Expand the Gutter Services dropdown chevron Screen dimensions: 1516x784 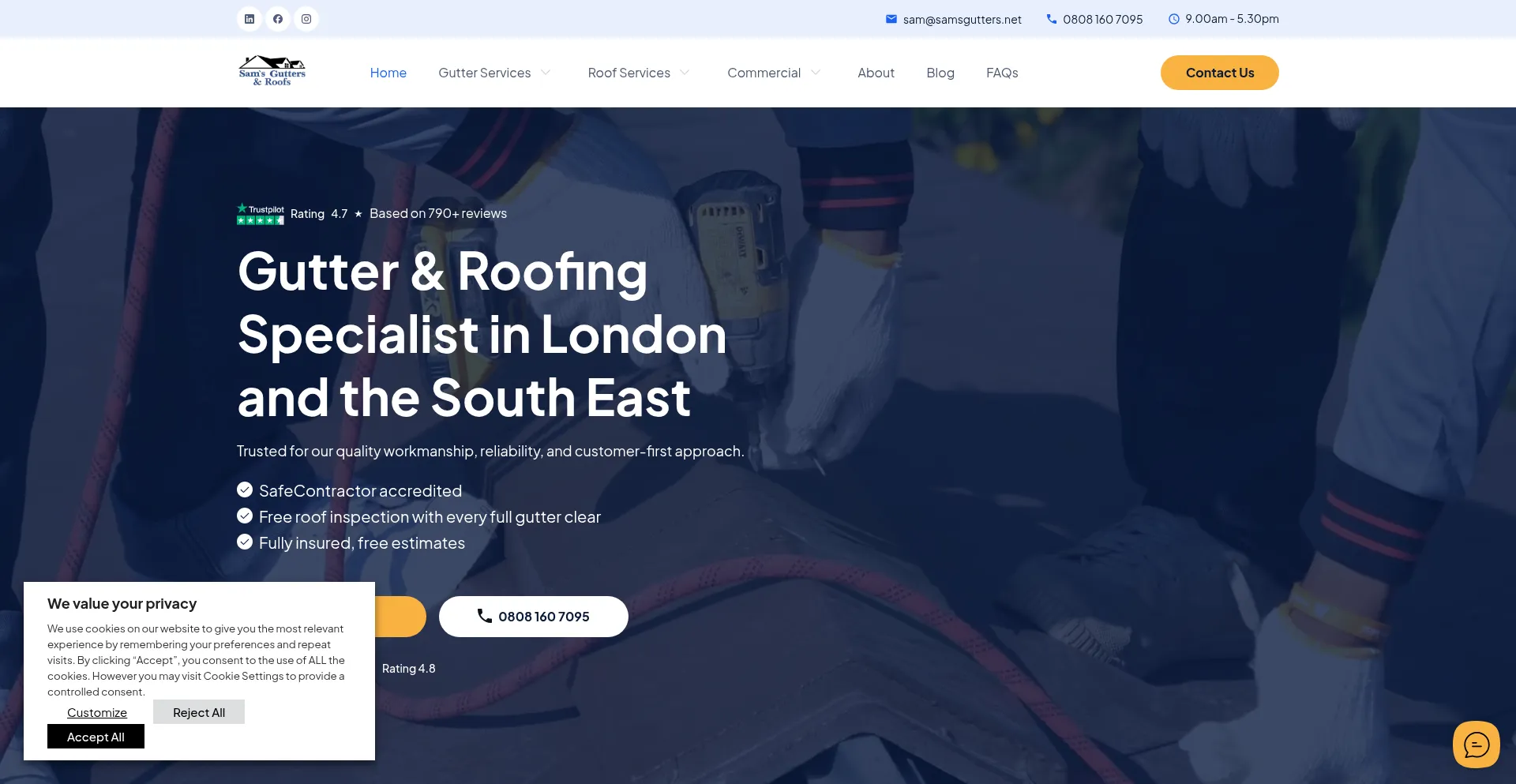point(546,73)
